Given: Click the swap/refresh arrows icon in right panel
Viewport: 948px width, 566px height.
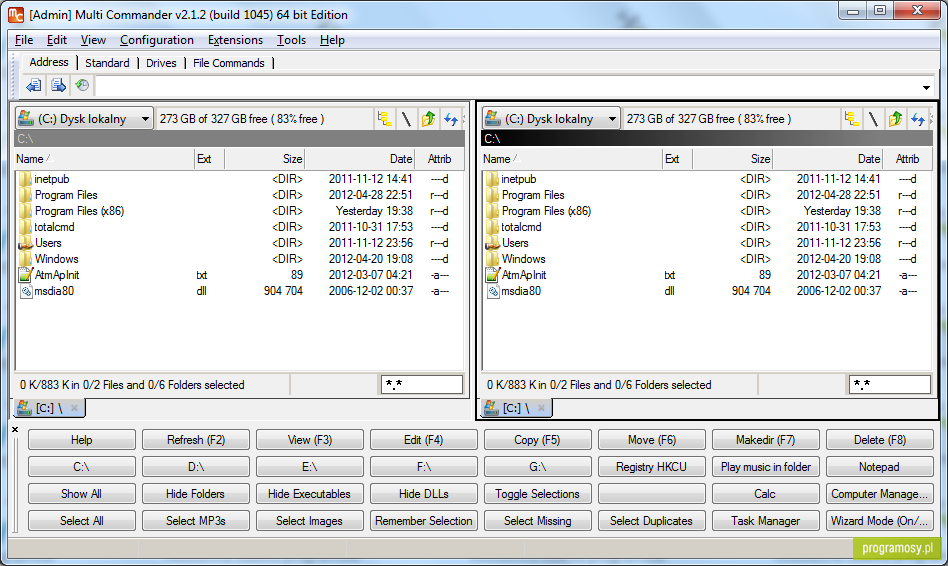Looking at the screenshot, I should (918, 119).
